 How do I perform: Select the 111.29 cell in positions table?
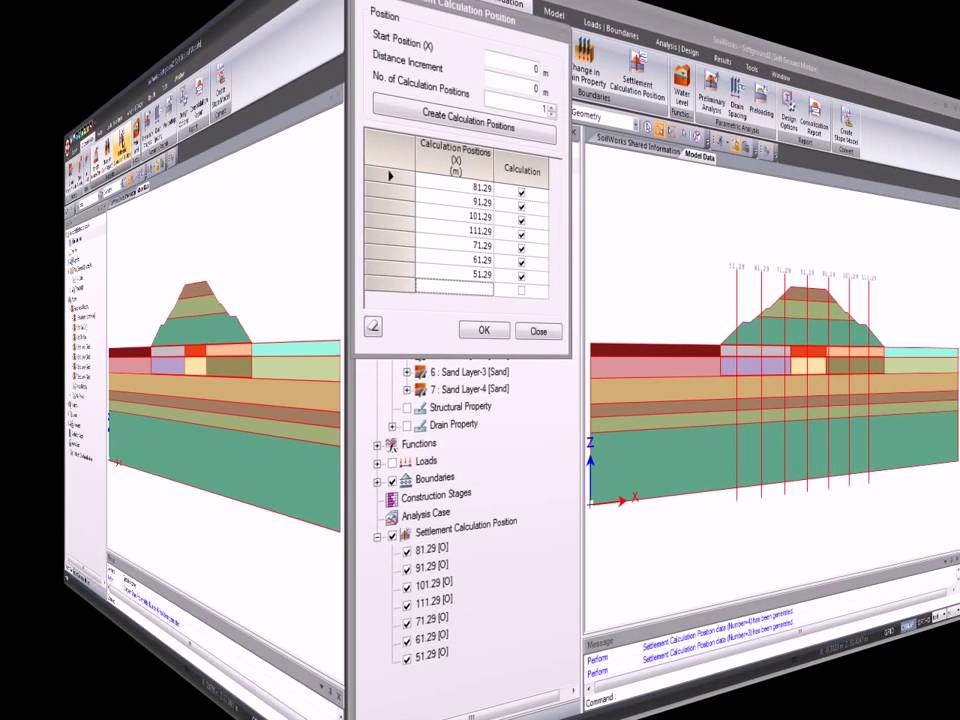tap(454, 230)
